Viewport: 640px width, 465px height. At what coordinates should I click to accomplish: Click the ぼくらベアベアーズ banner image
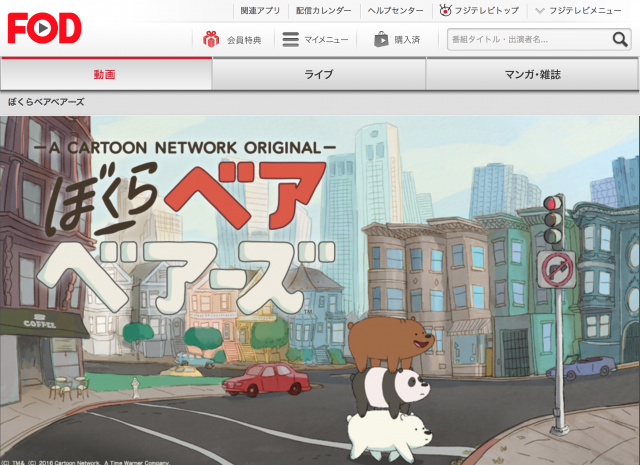[x=320, y=290]
